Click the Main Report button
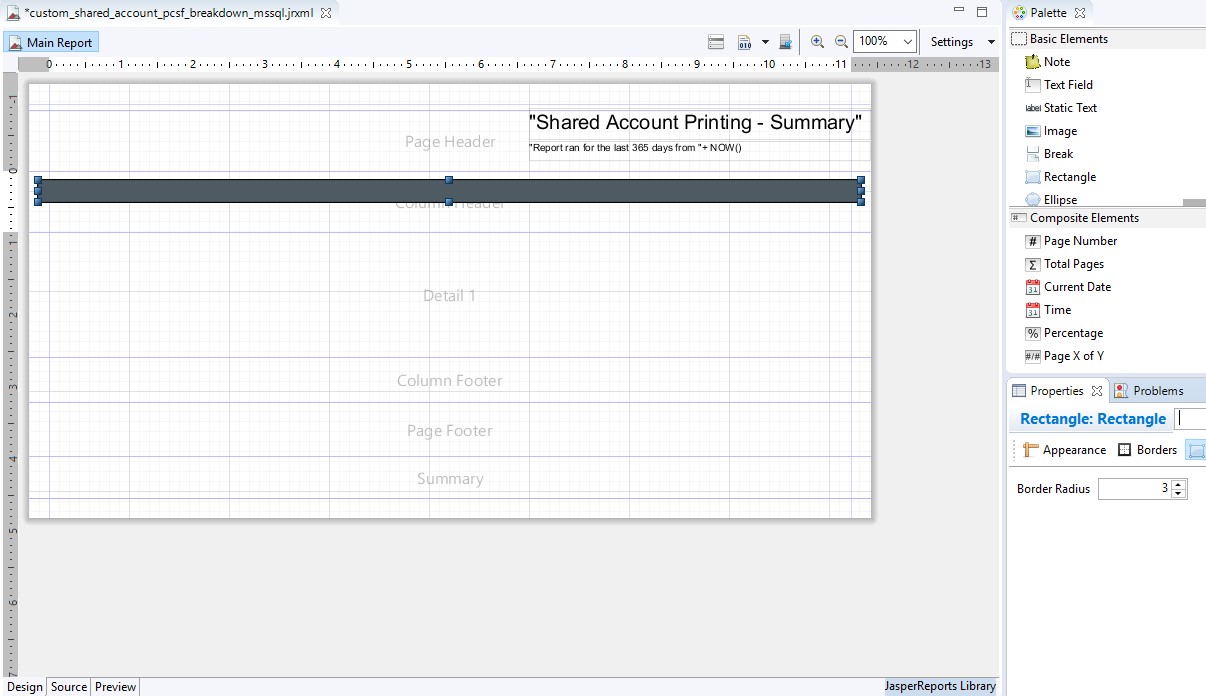Viewport: 1206px width, 696px height. point(51,43)
